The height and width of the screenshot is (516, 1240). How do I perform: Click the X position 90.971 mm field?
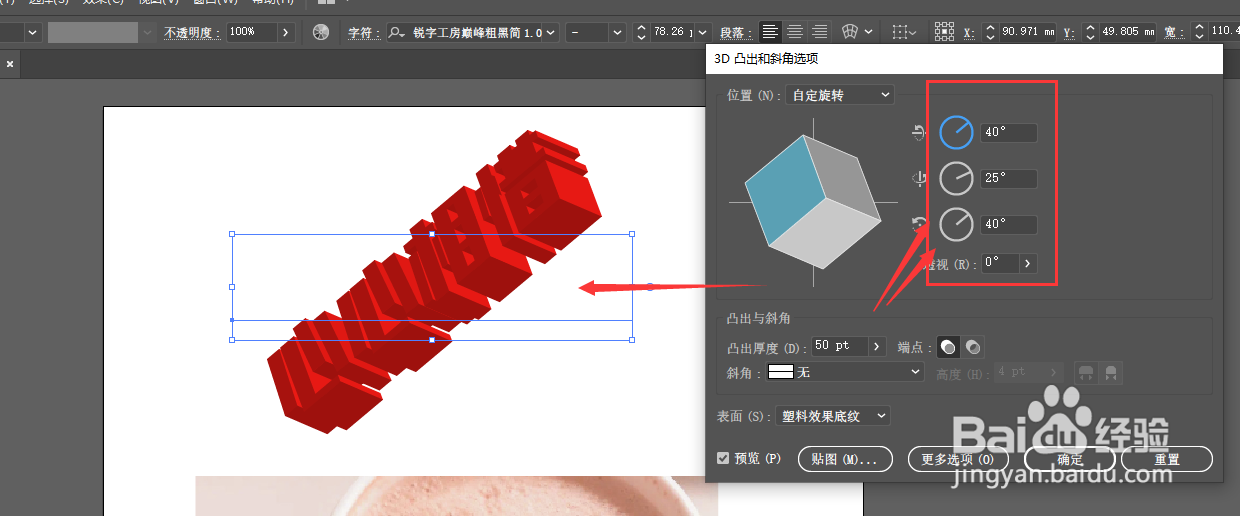click(x=1026, y=33)
